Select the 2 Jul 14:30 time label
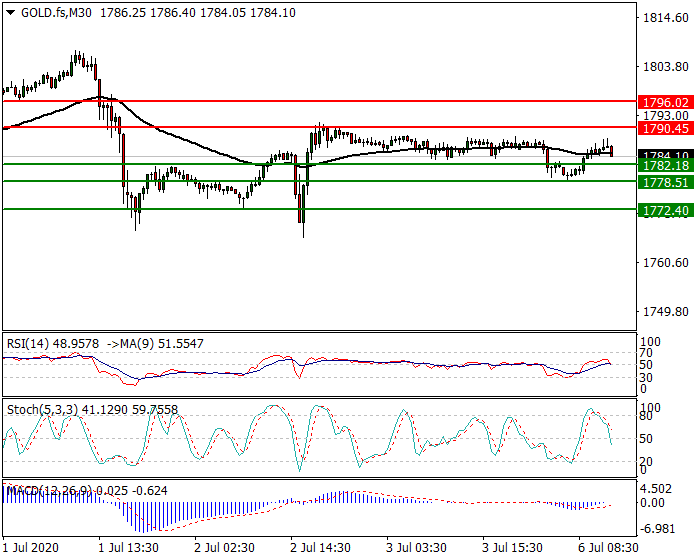700x560 pixels. (321, 547)
